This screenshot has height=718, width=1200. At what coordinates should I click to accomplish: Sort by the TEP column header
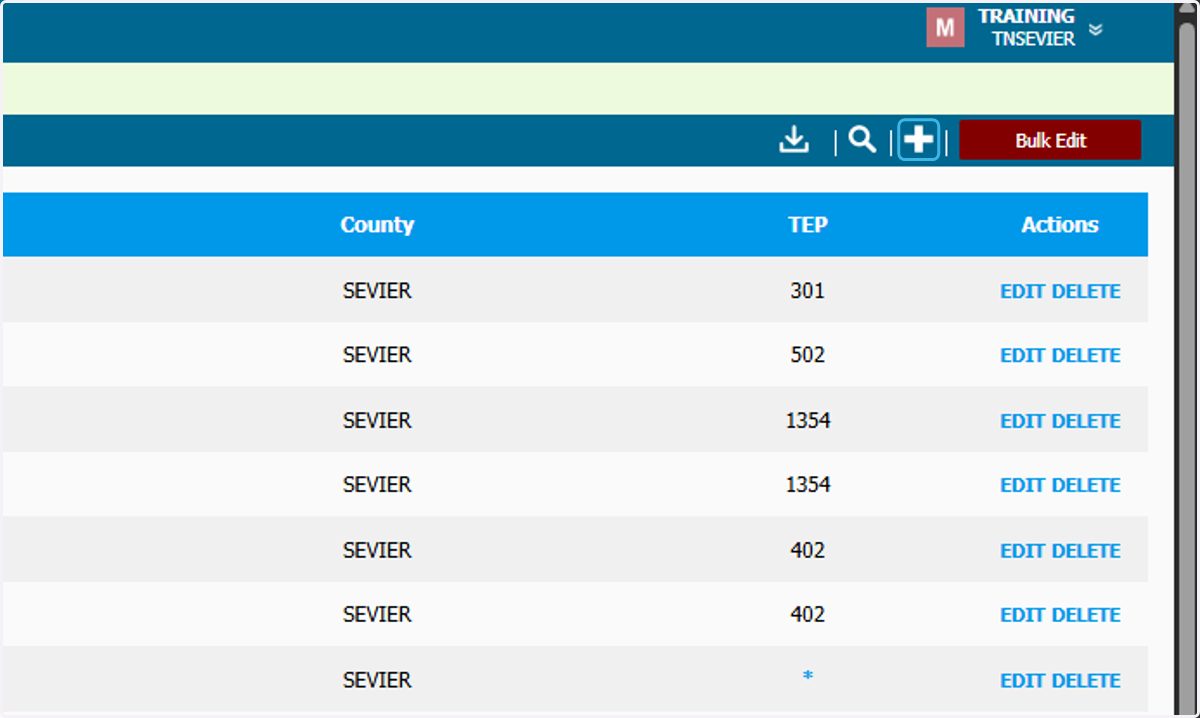click(x=808, y=225)
